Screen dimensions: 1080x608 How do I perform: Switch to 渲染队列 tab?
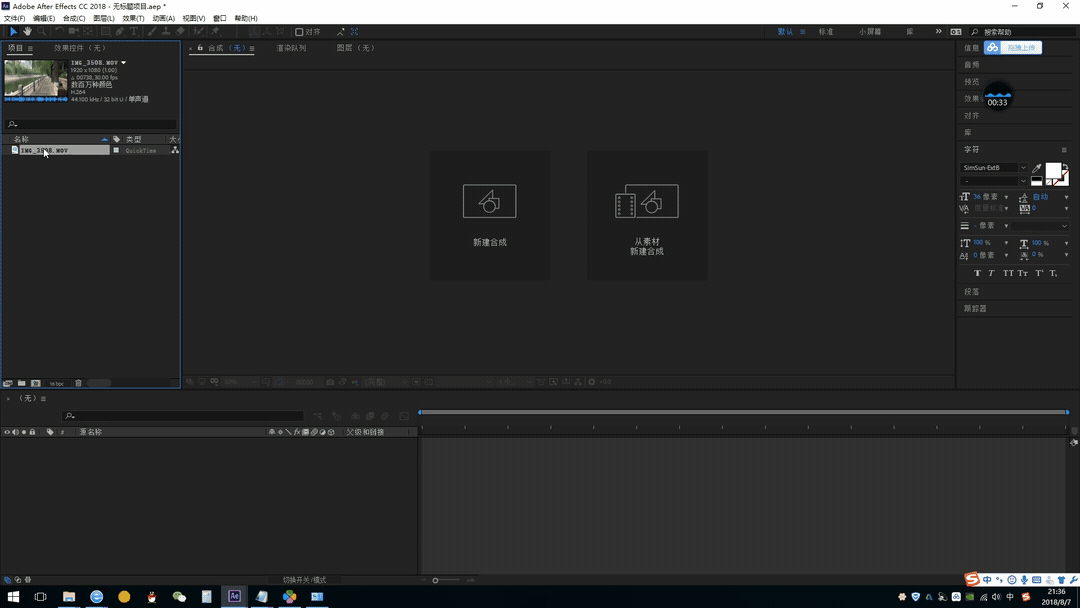click(291, 48)
